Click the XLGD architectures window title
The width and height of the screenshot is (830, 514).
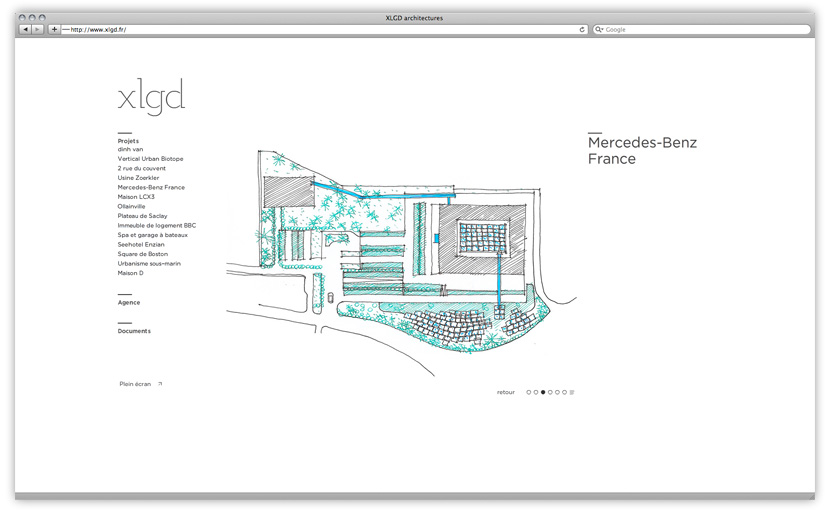click(x=414, y=18)
